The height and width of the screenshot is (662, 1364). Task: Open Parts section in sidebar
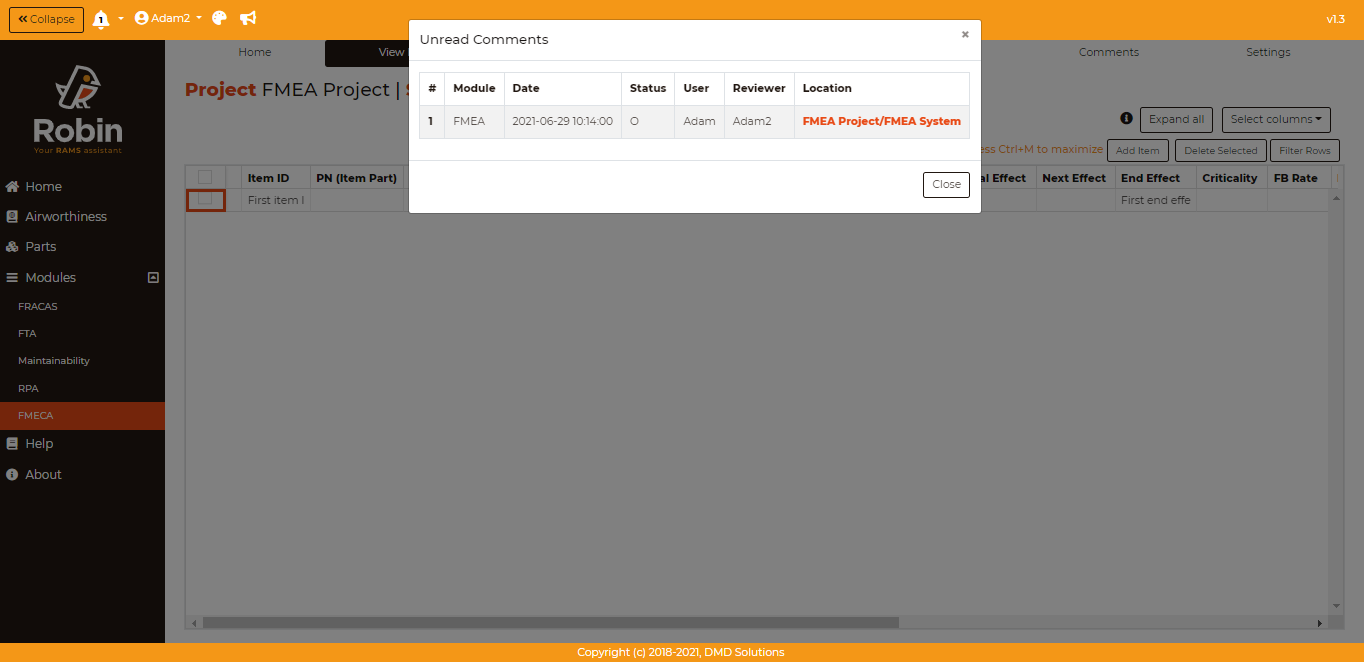click(x=40, y=247)
